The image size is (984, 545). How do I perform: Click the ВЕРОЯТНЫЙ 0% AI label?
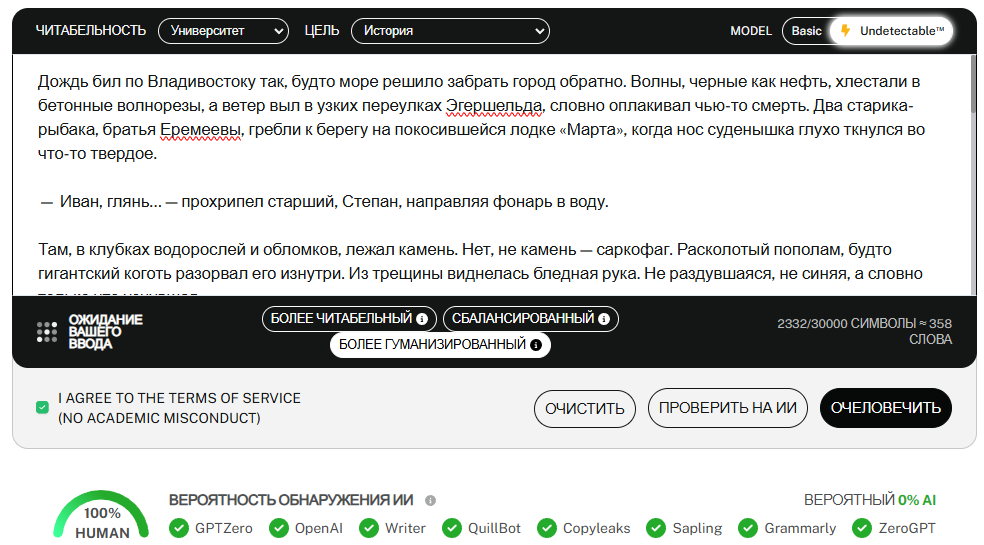pos(870,500)
